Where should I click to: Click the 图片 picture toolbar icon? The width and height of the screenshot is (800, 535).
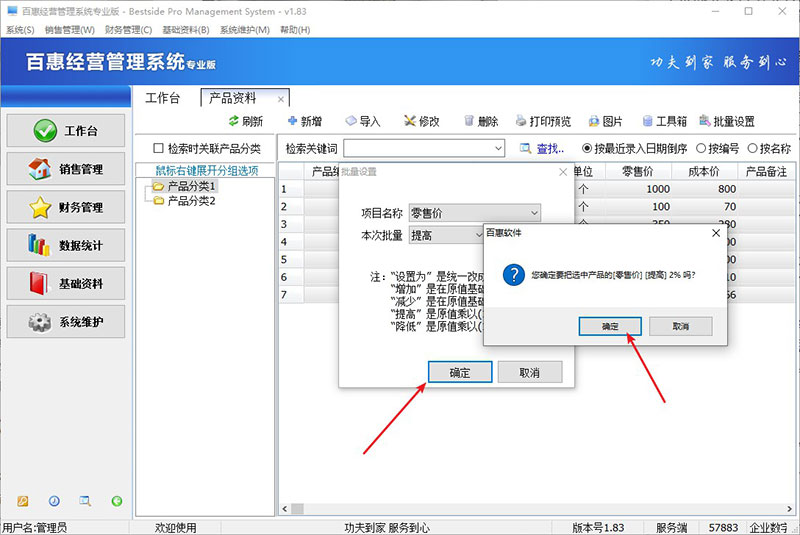click(x=594, y=121)
